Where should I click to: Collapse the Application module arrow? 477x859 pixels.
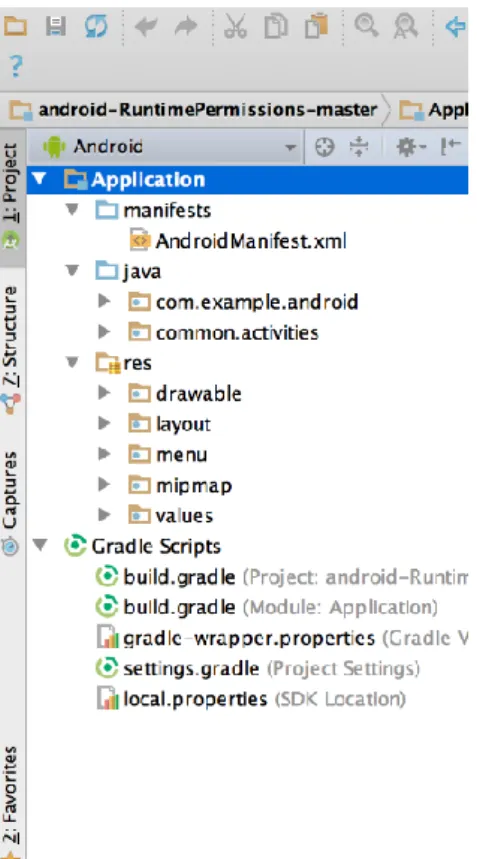(x=39, y=179)
